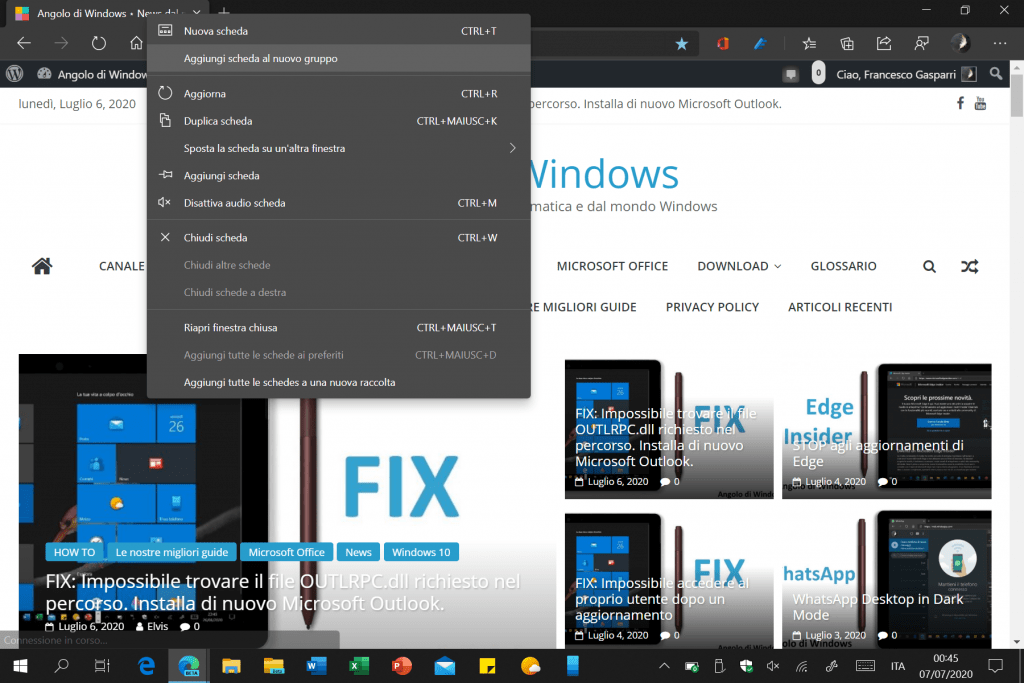Viewport: 1024px width, 683px height.
Task: Select Disattiva audio scheda to mute tab
Action: coord(235,203)
